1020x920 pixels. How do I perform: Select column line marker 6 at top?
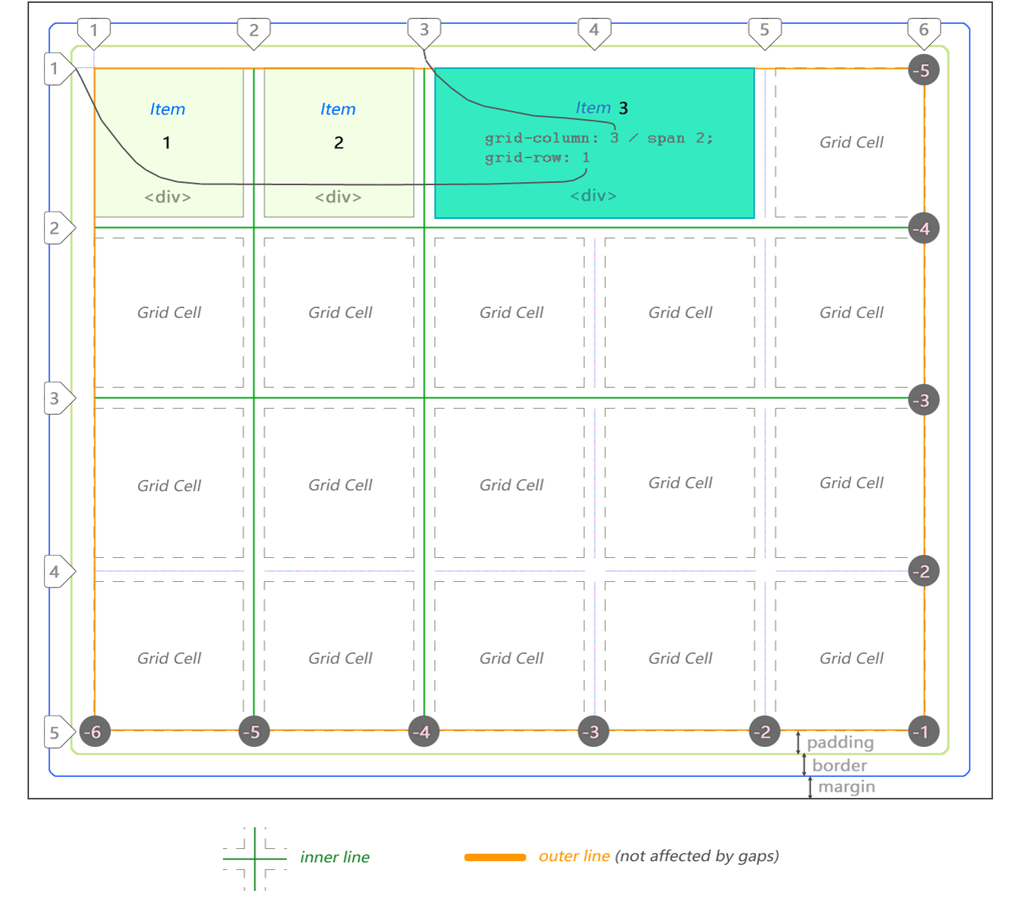924,31
